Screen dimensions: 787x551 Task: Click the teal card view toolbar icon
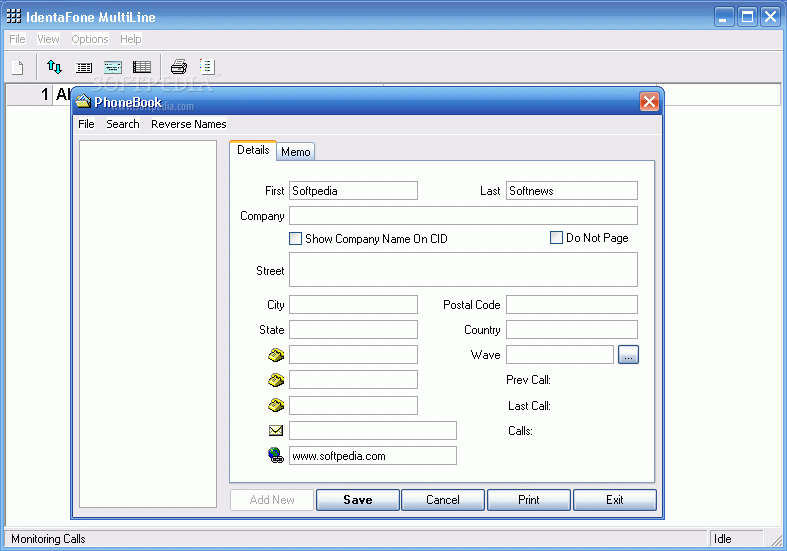[x=113, y=67]
